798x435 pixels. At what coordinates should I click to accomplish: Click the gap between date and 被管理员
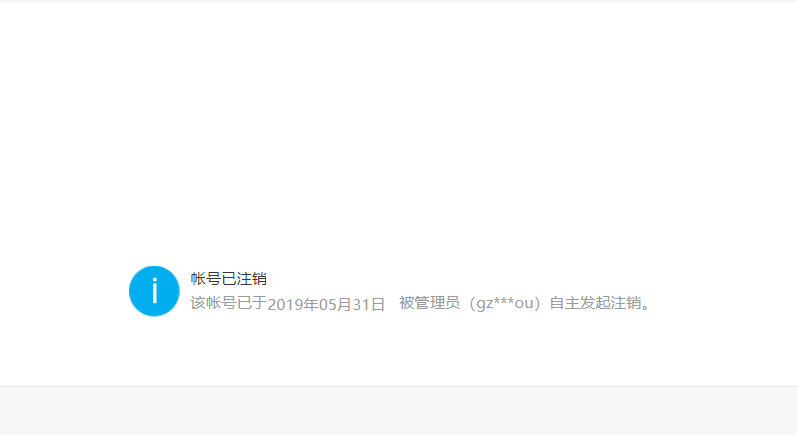click(x=392, y=304)
